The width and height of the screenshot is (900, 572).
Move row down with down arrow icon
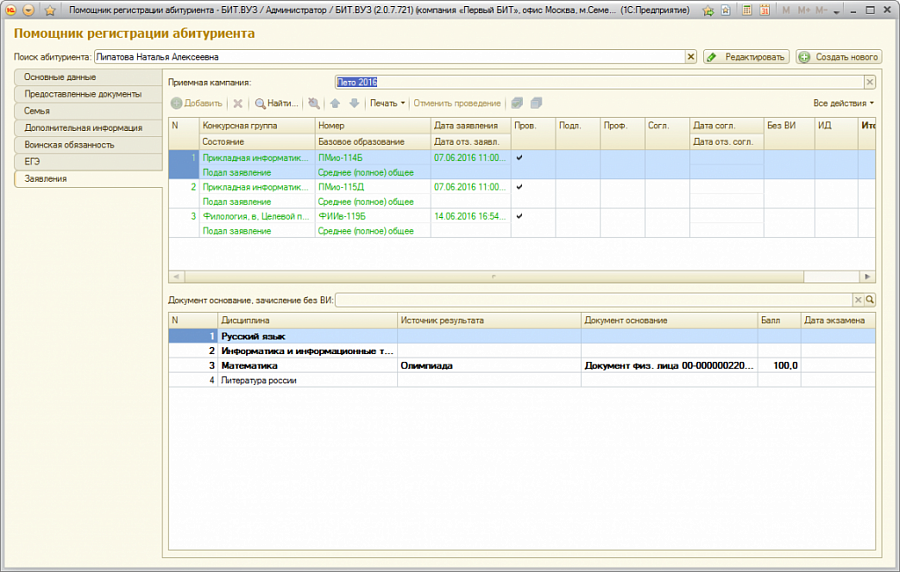tap(354, 103)
